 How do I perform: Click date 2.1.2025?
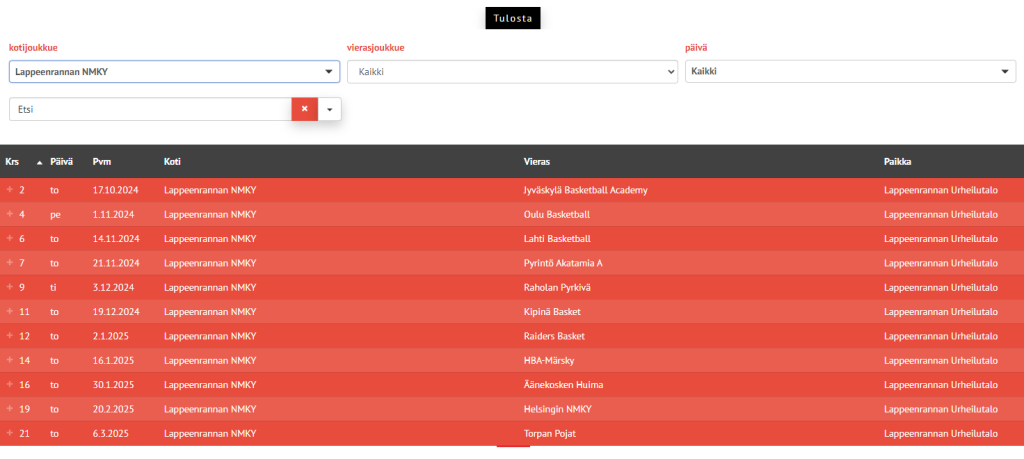click(x=110, y=336)
